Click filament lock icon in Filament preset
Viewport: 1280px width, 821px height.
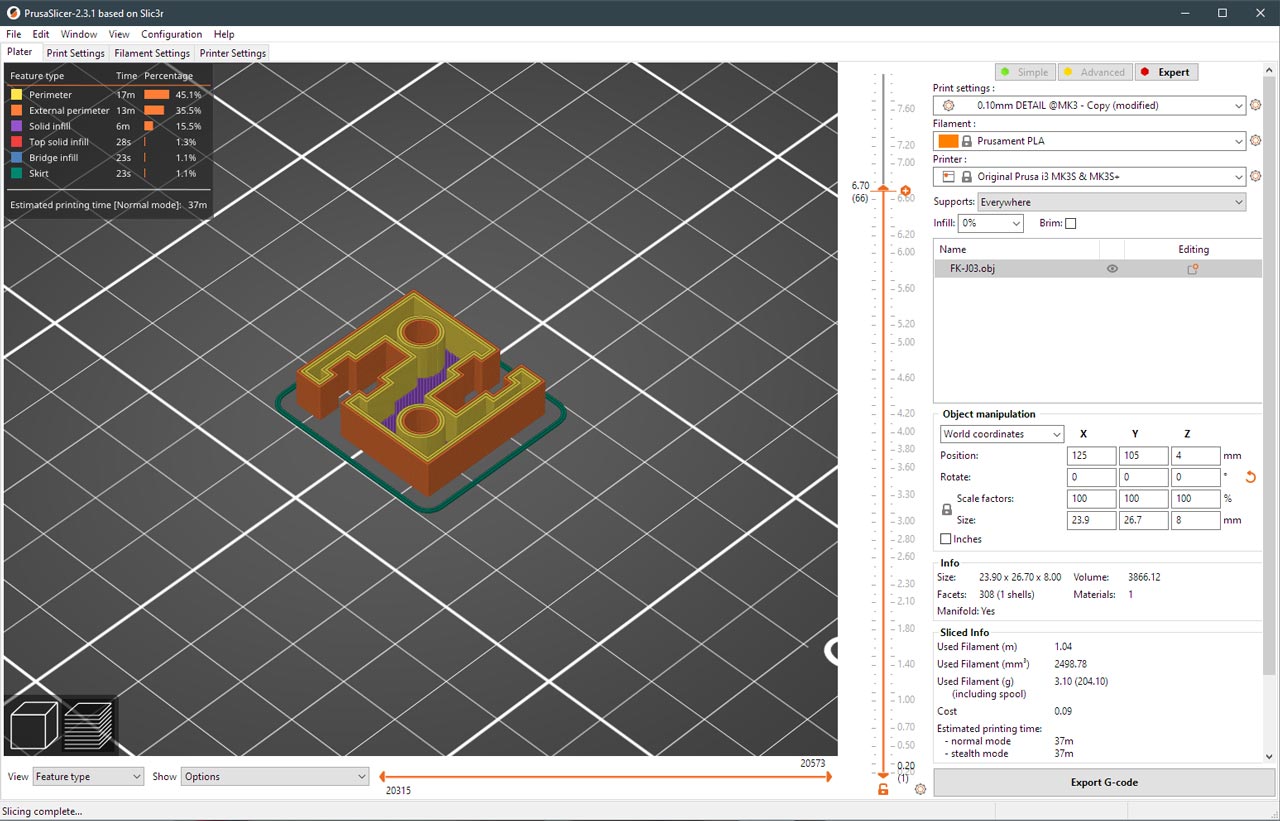(967, 141)
